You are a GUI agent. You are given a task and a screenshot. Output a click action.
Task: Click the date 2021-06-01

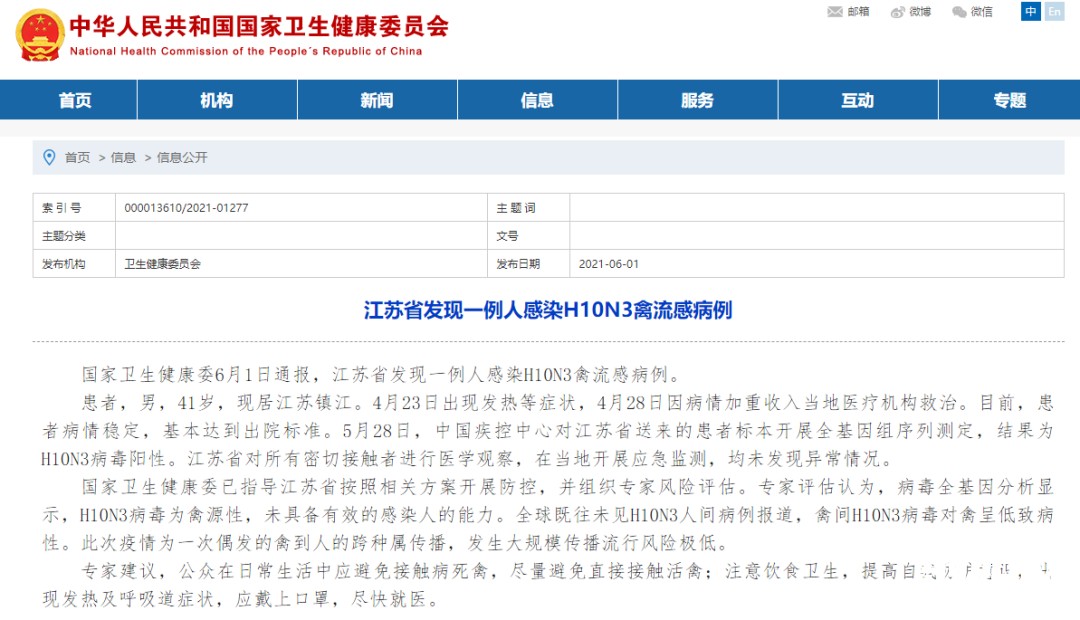click(x=609, y=264)
